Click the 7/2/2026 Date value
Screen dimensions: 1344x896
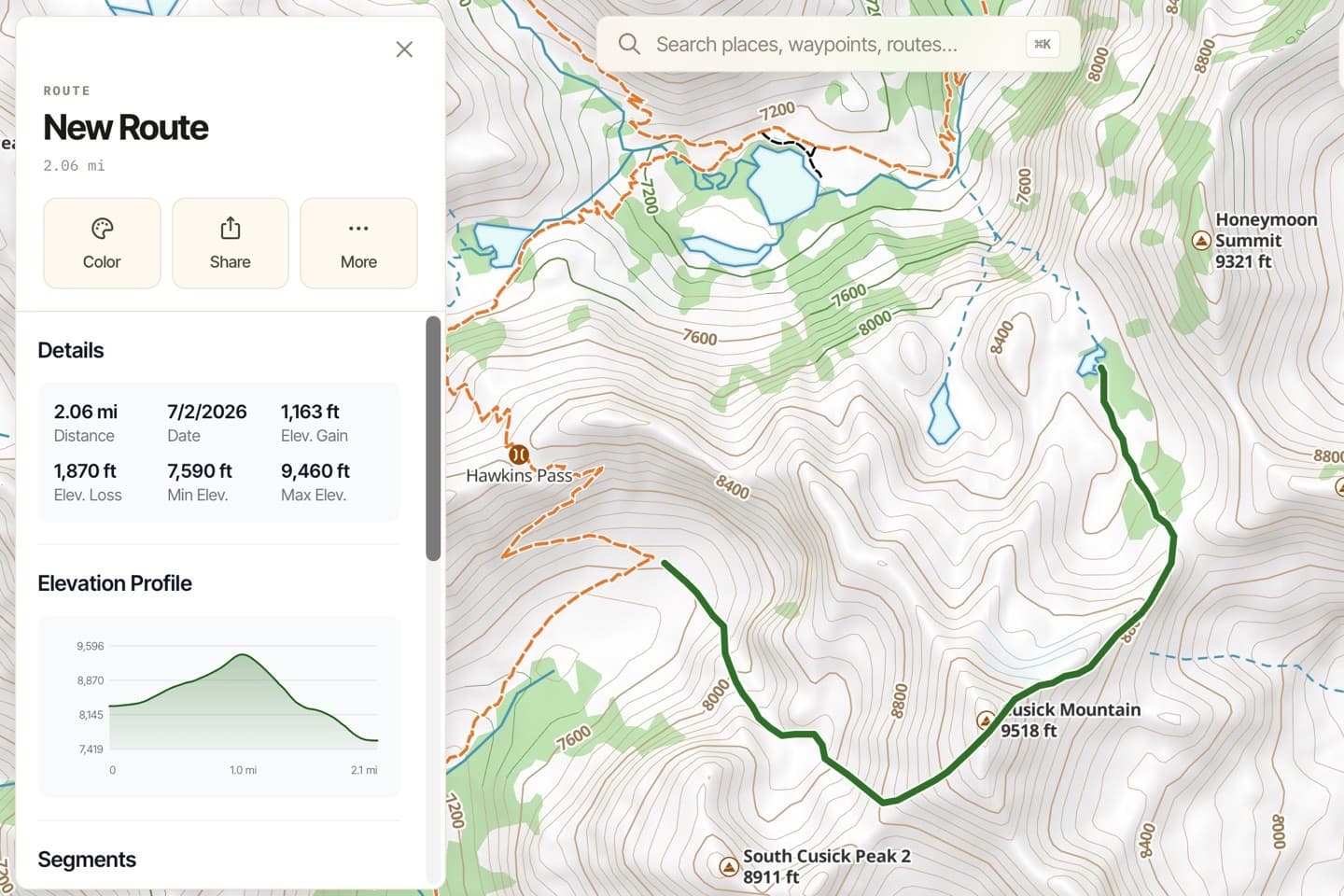tap(207, 412)
